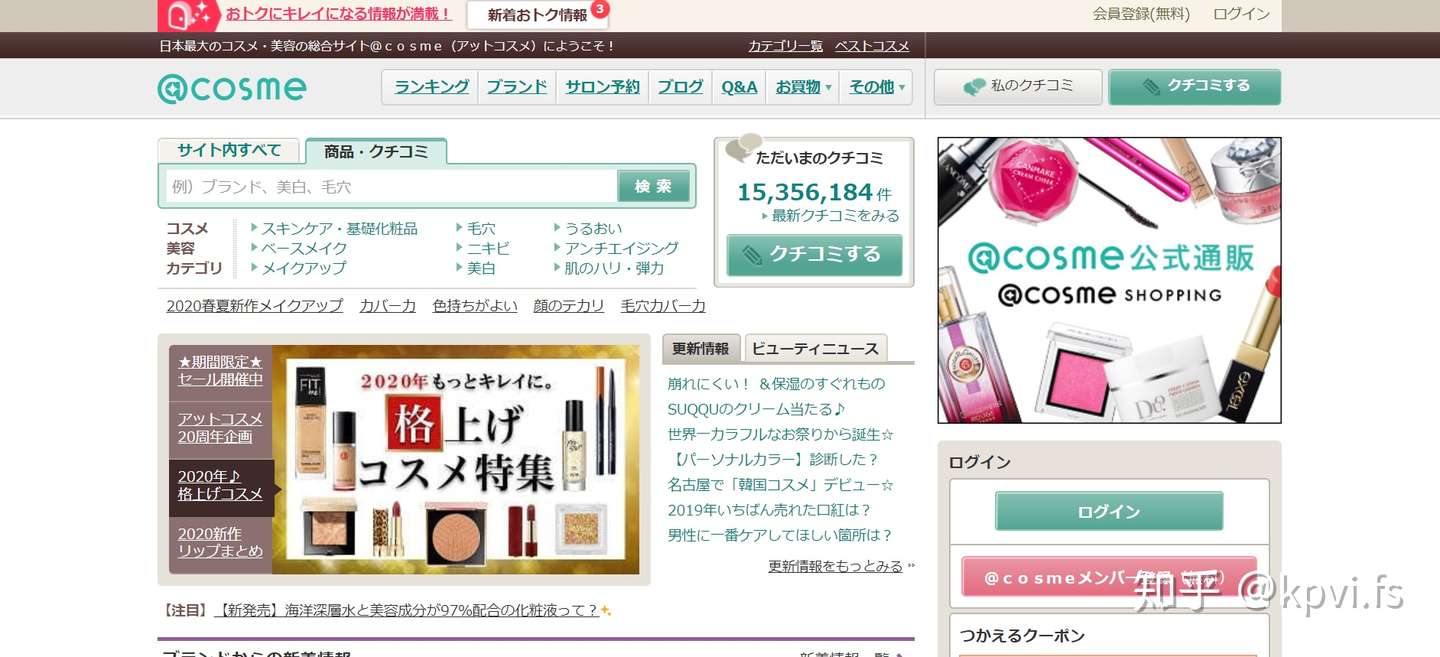The width and height of the screenshot is (1440, 657).
Task: Go to サロン予約
Action: [602, 87]
